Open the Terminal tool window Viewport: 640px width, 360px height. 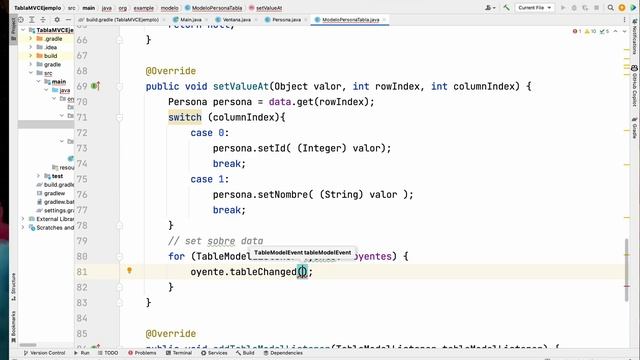179,353
